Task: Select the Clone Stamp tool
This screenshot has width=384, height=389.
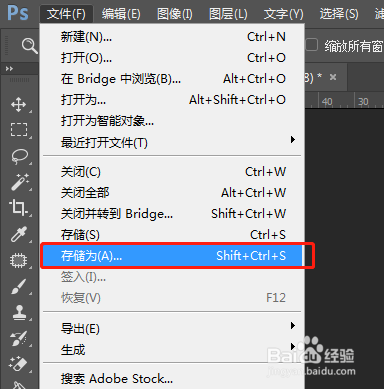Action: pyautogui.click(x=19, y=313)
